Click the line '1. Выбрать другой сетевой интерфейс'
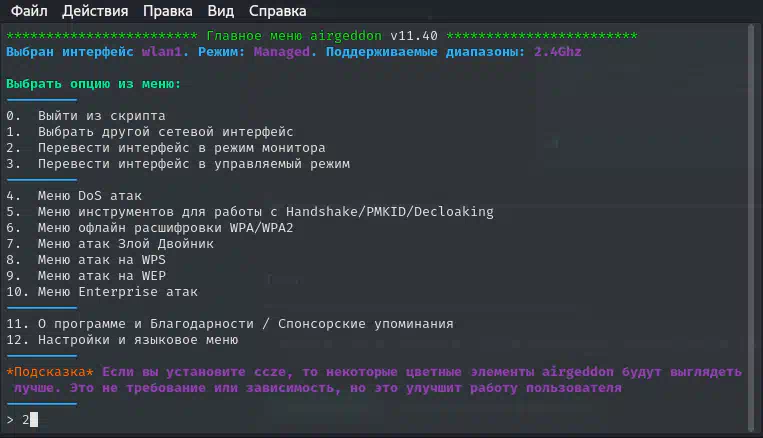The width and height of the screenshot is (763, 438). tap(150, 132)
